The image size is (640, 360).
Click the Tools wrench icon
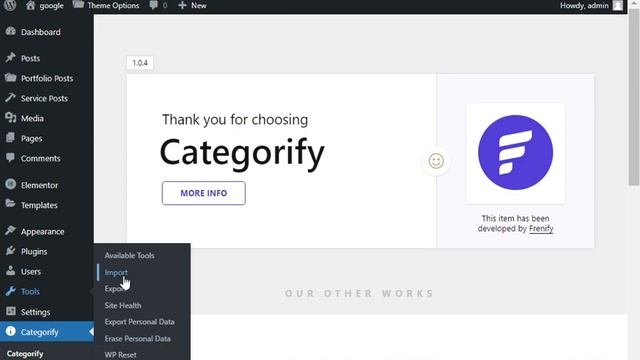click(11, 291)
